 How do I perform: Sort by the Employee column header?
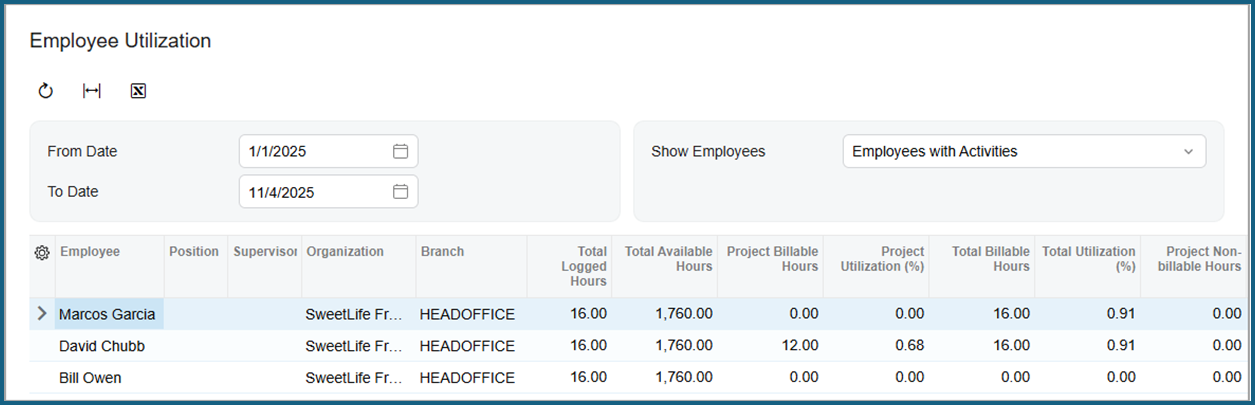[x=90, y=252]
